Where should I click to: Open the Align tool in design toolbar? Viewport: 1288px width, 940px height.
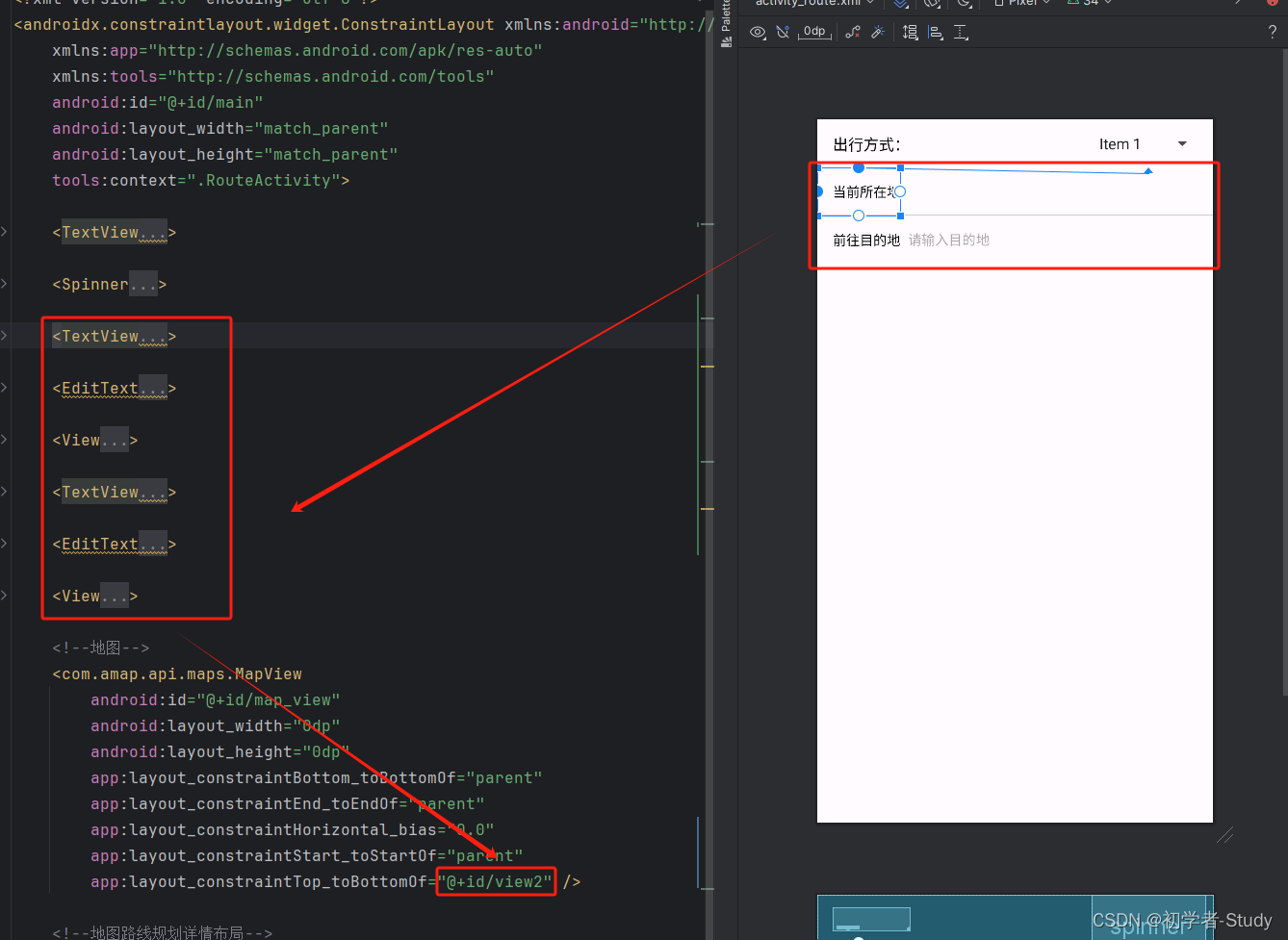(935, 33)
